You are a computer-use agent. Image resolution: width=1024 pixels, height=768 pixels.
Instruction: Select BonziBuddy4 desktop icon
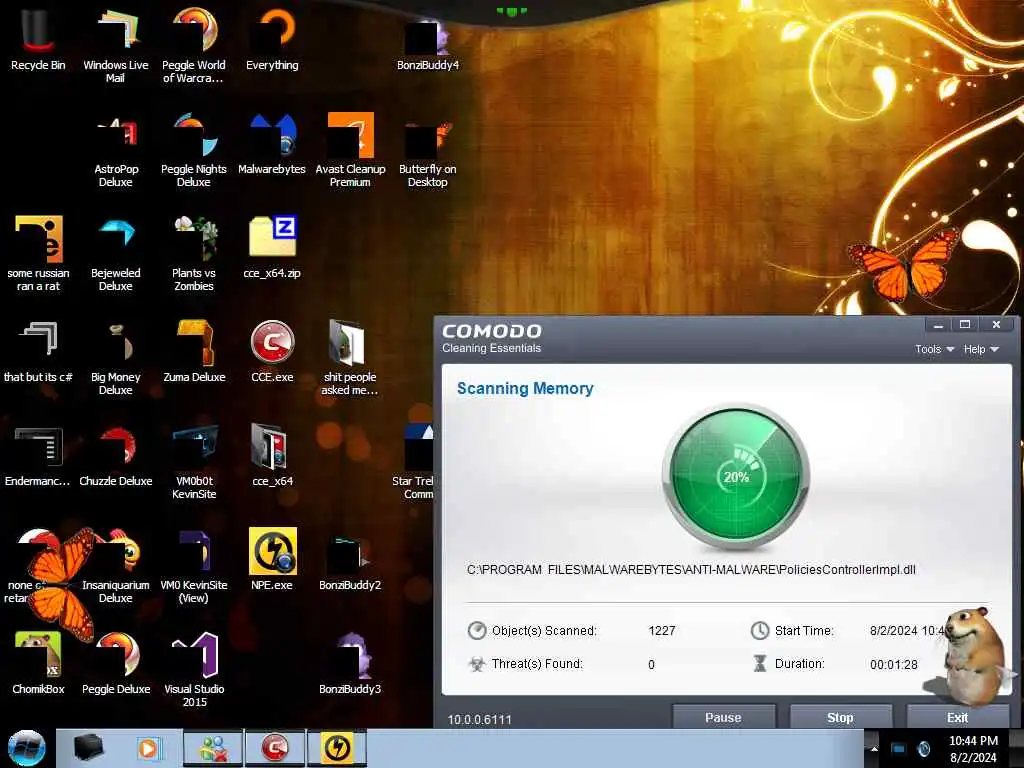tap(428, 44)
